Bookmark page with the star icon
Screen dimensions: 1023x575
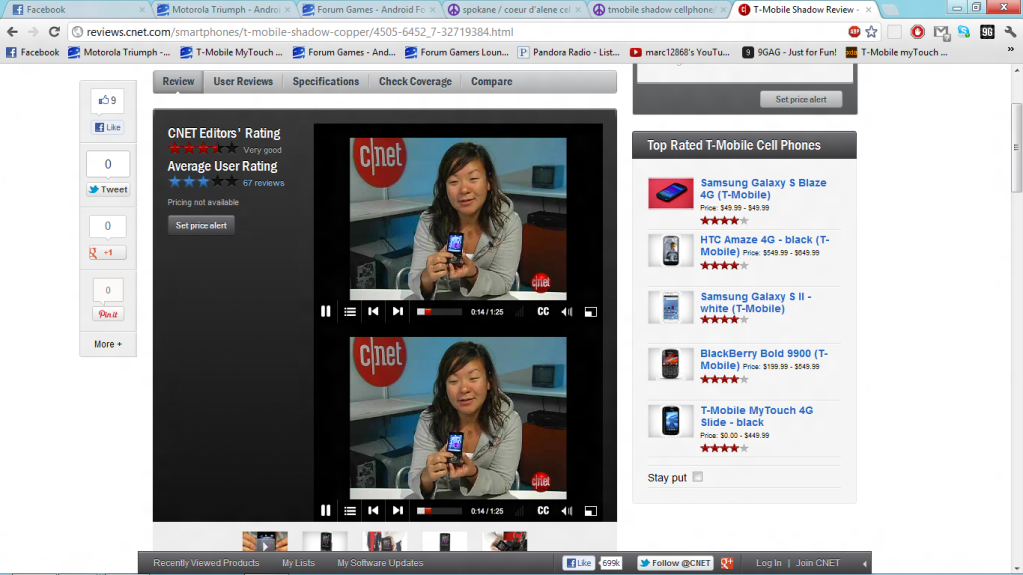[871, 32]
